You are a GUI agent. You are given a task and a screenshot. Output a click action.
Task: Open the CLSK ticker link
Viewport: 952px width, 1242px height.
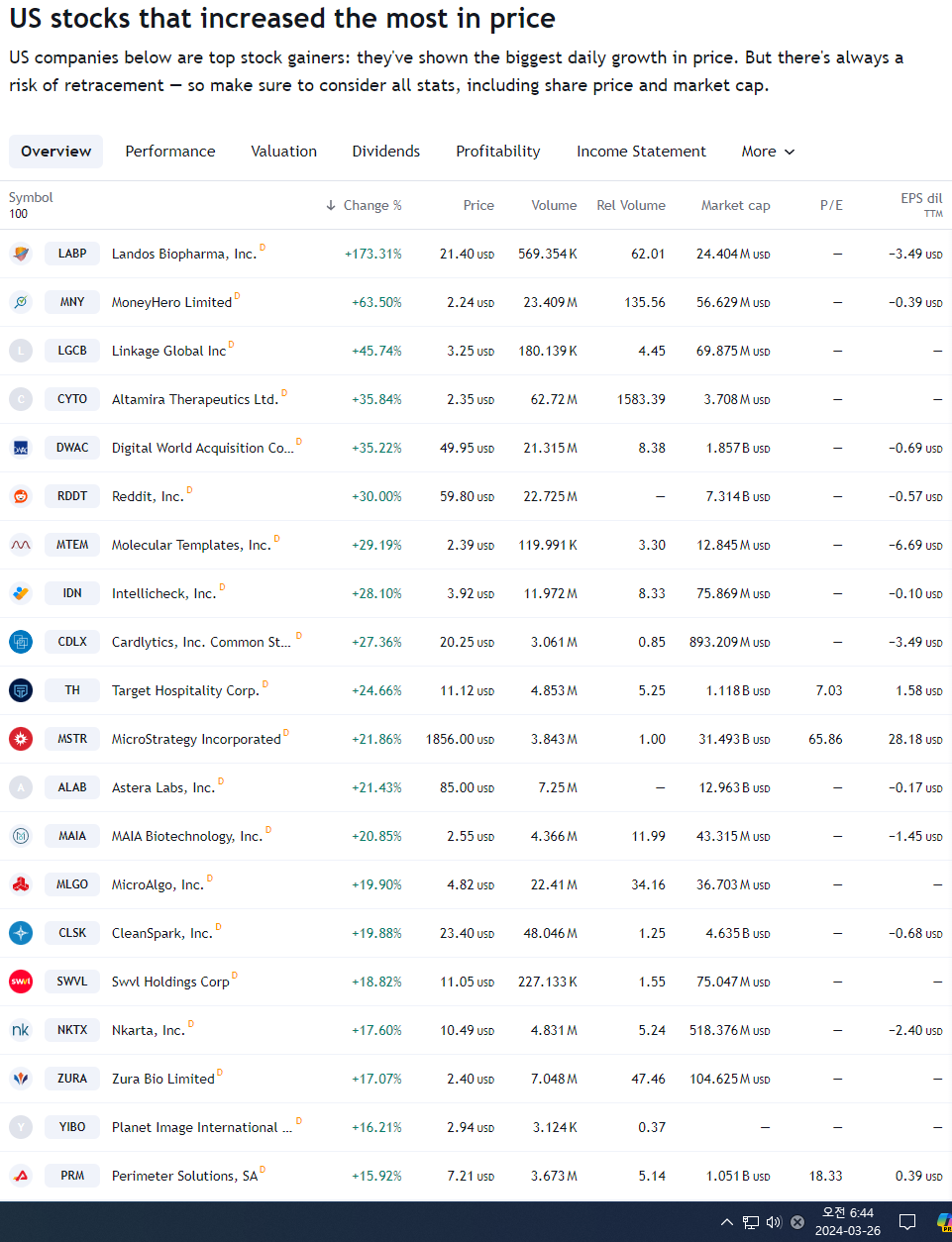click(72, 933)
